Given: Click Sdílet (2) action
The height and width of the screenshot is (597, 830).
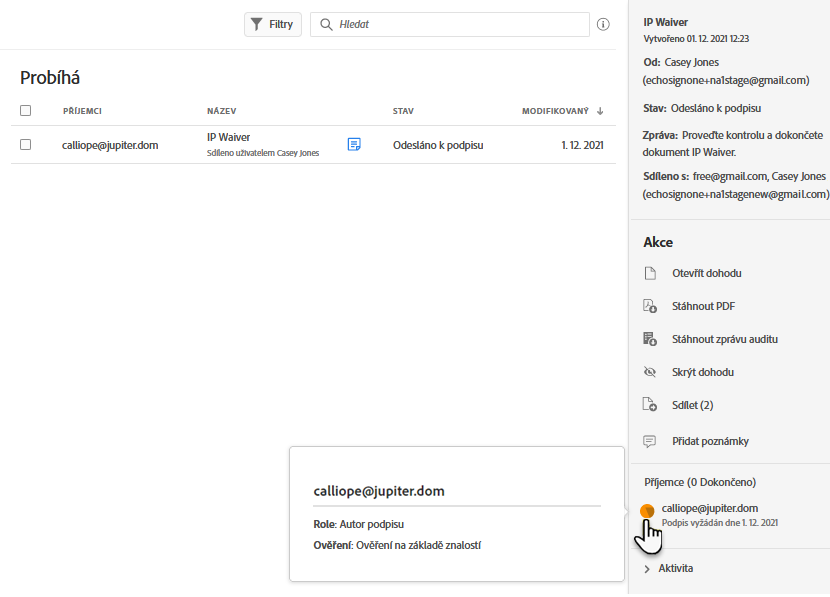Looking at the screenshot, I should pyautogui.click(x=692, y=405).
